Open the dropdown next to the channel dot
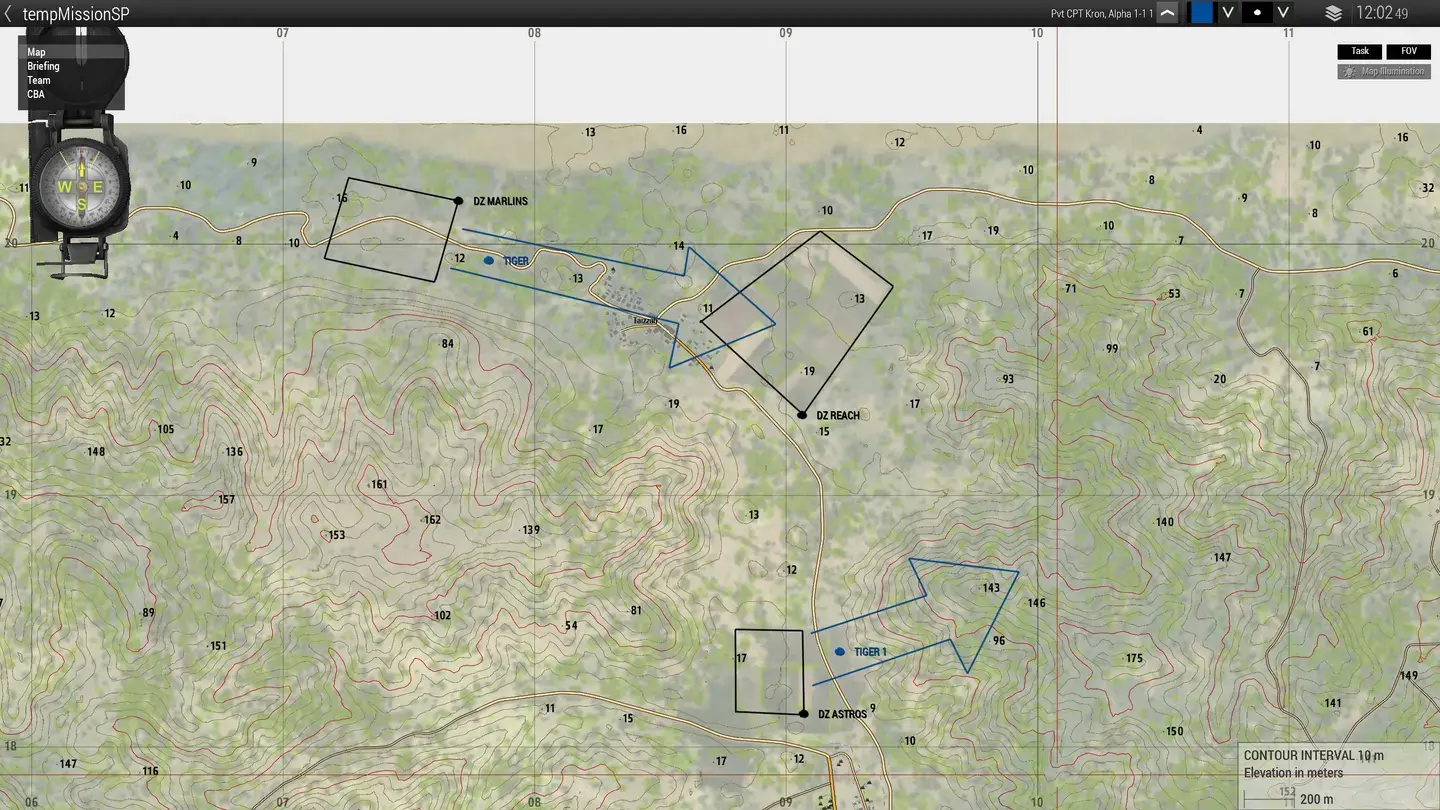The image size is (1440, 810). (x=1282, y=13)
